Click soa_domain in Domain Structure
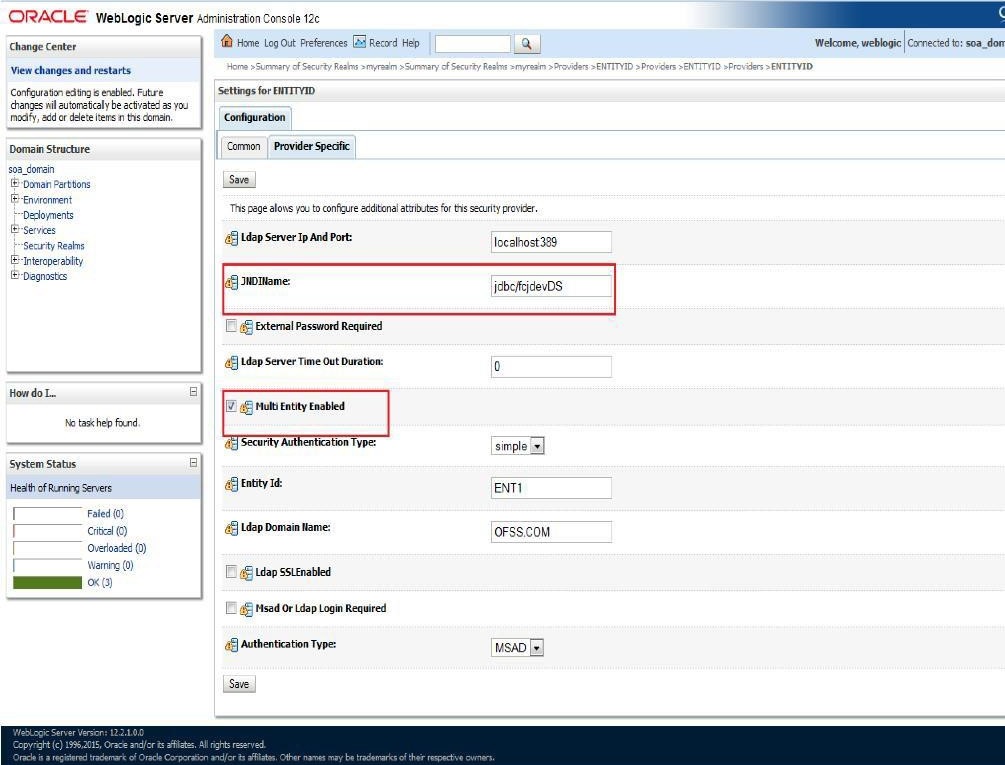 point(31,169)
